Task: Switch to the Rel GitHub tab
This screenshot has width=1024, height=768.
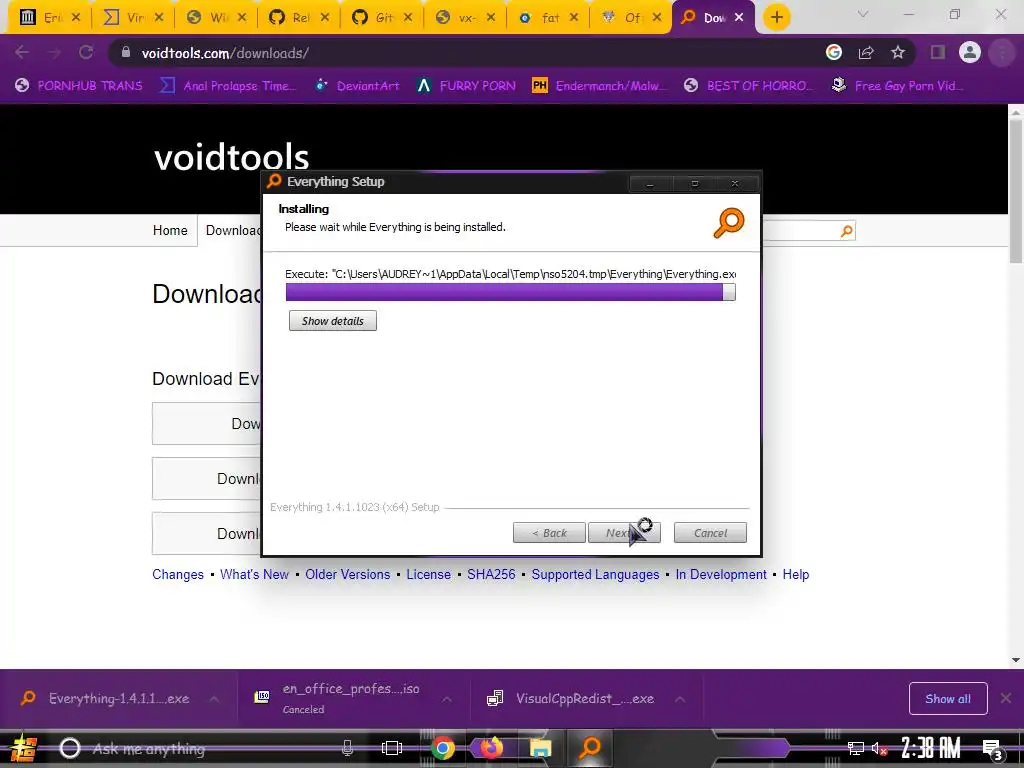Action: 300,18
